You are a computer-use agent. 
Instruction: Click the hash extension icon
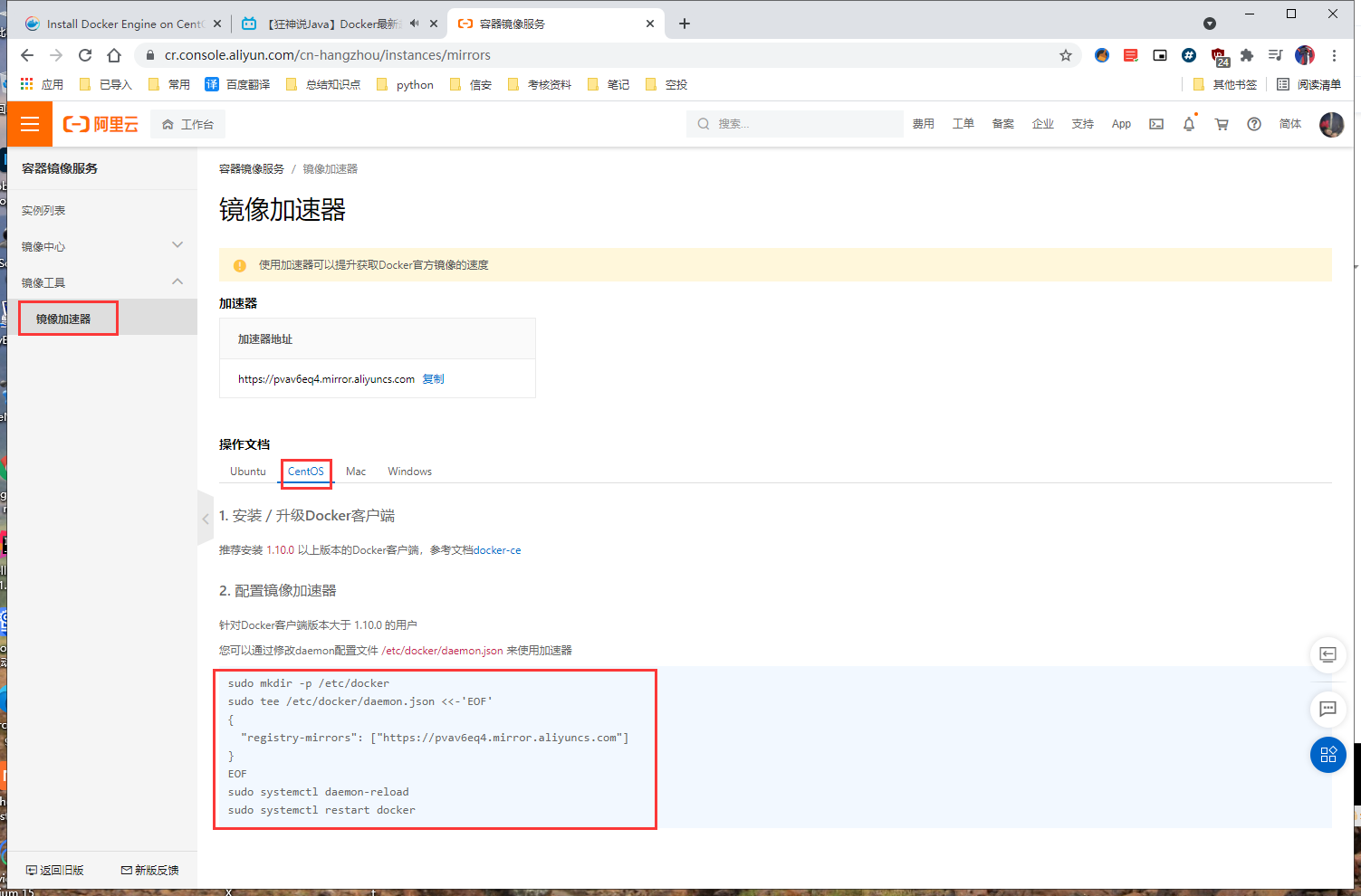coord(1189,55)
